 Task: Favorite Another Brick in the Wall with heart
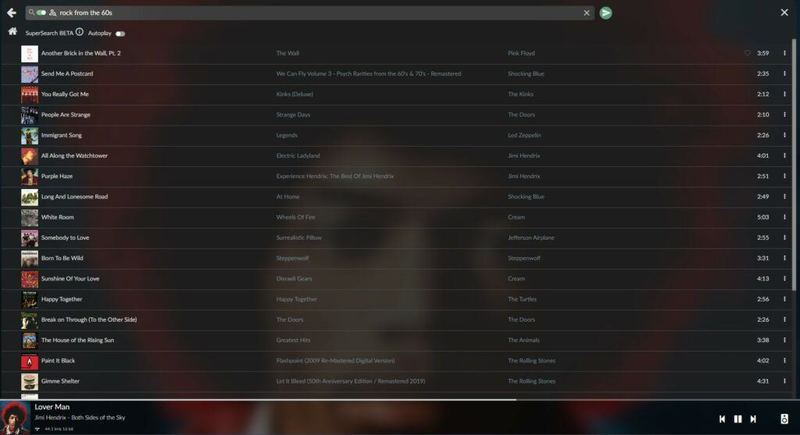click(x=747, y=53)
